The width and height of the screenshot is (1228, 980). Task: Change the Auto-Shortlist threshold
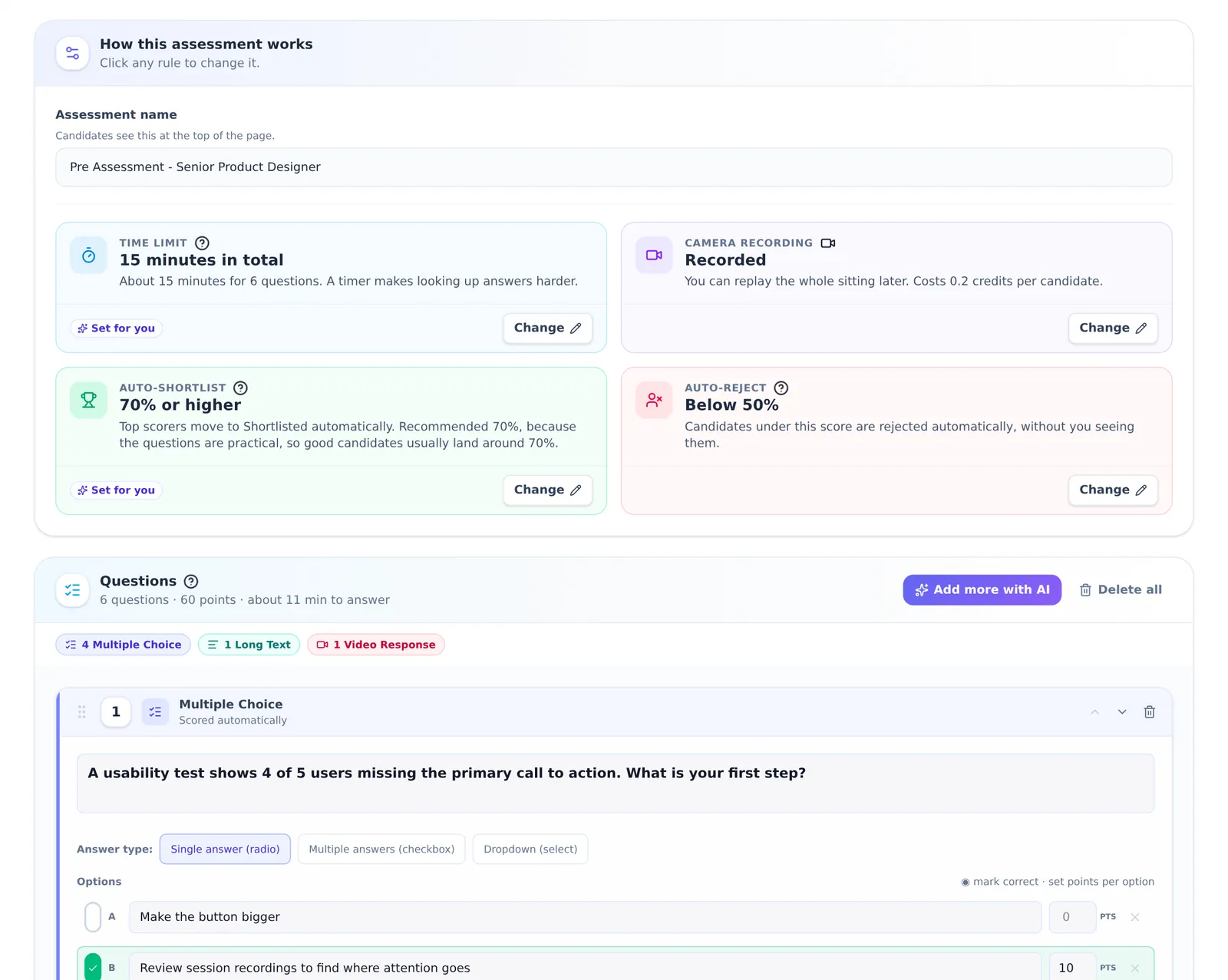[547, 490]
